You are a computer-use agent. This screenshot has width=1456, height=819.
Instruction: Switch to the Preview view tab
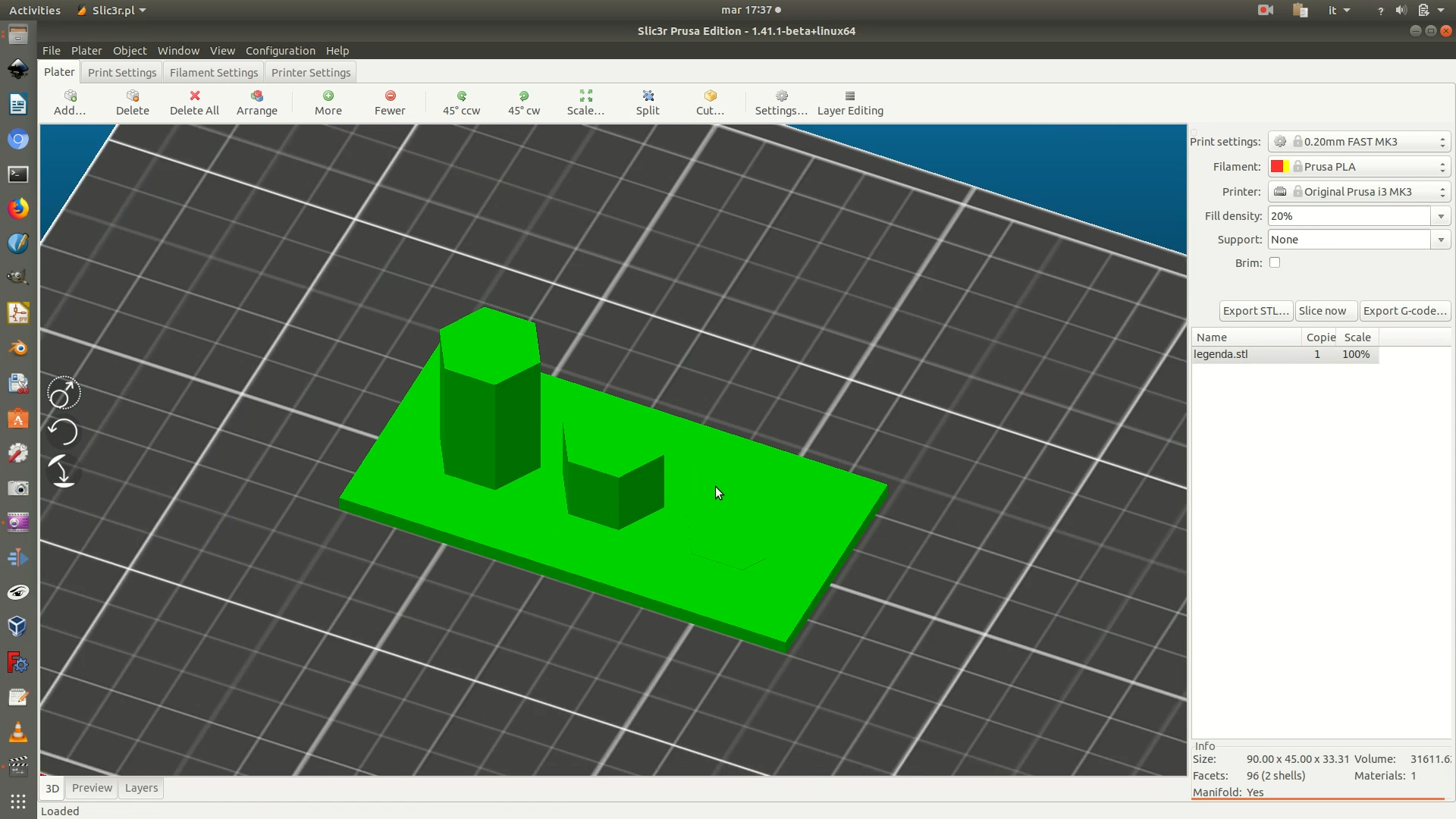(92, 788)
